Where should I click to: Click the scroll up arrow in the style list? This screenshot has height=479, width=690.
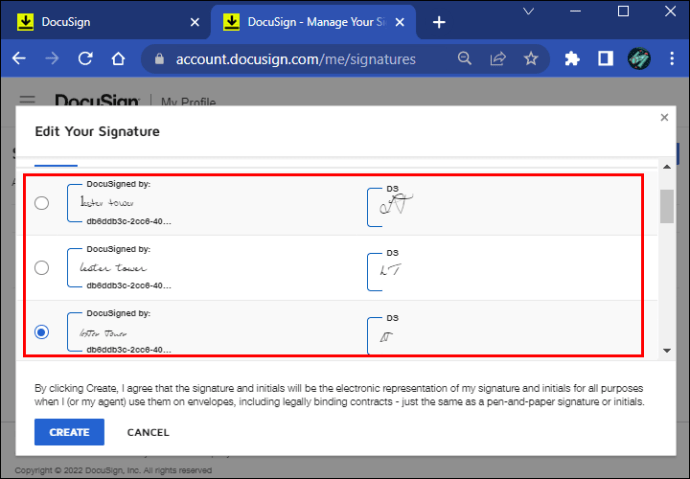tap(667, 167)
